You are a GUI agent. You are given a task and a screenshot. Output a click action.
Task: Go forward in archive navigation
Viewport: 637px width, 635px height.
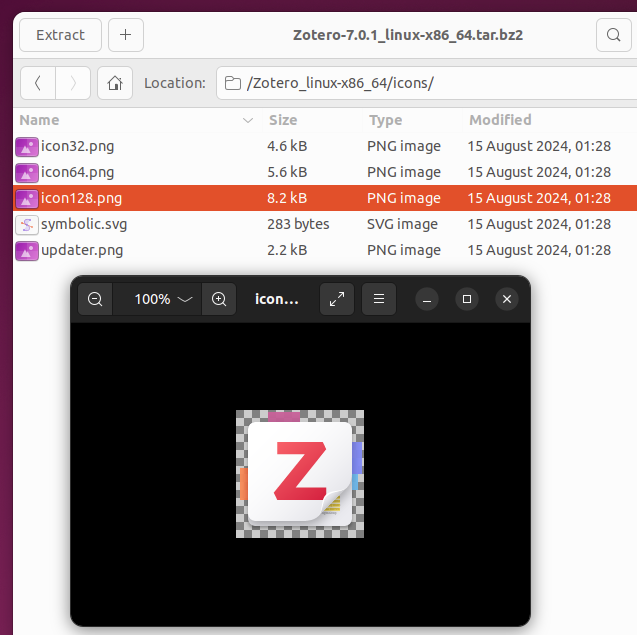pyautogui.click(x=73, y=83)
